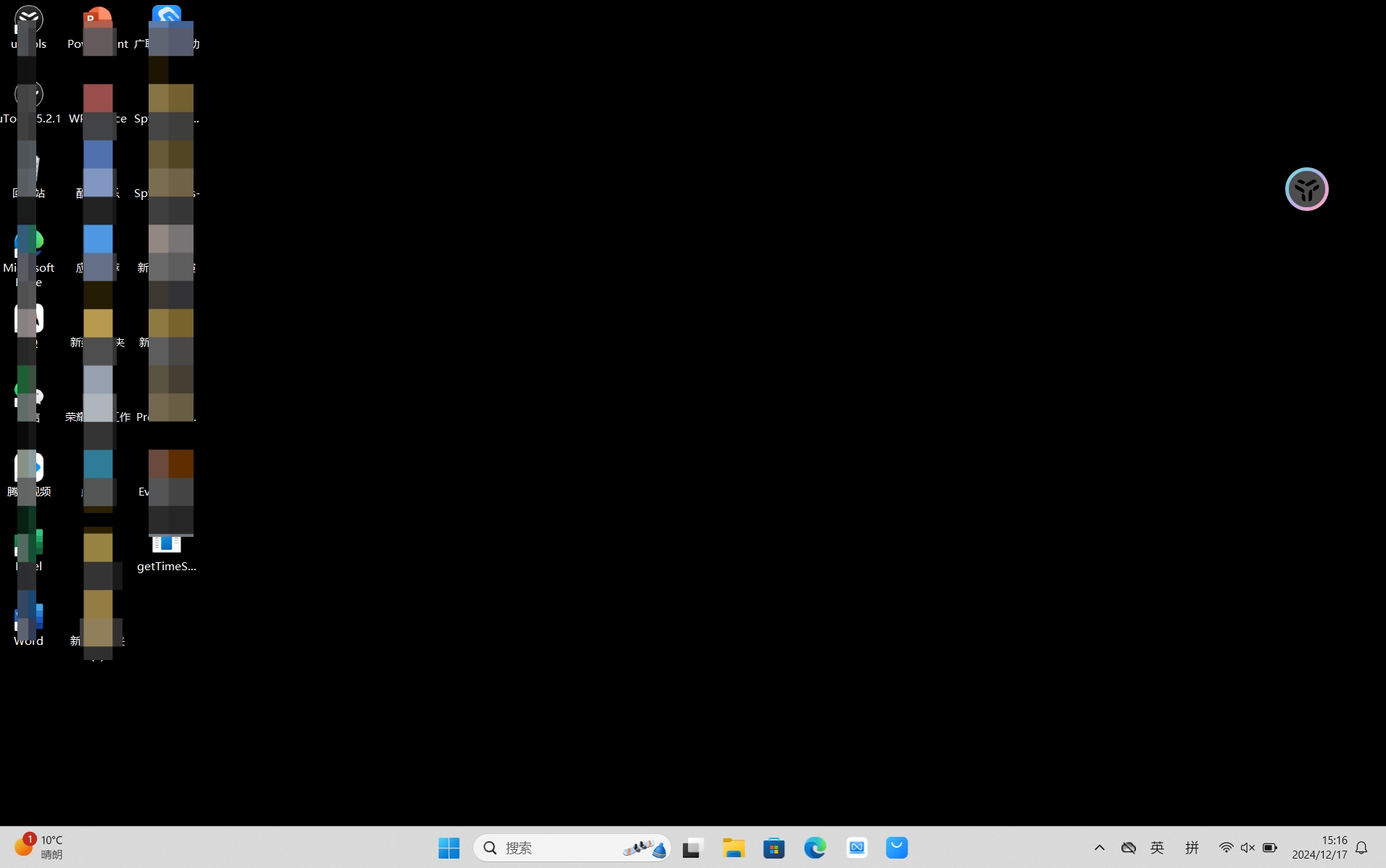1386x868 pixels.
Task: Open Microsoft Edge from the taskbar
Action: pyautogui.click(x=815, y=848)
